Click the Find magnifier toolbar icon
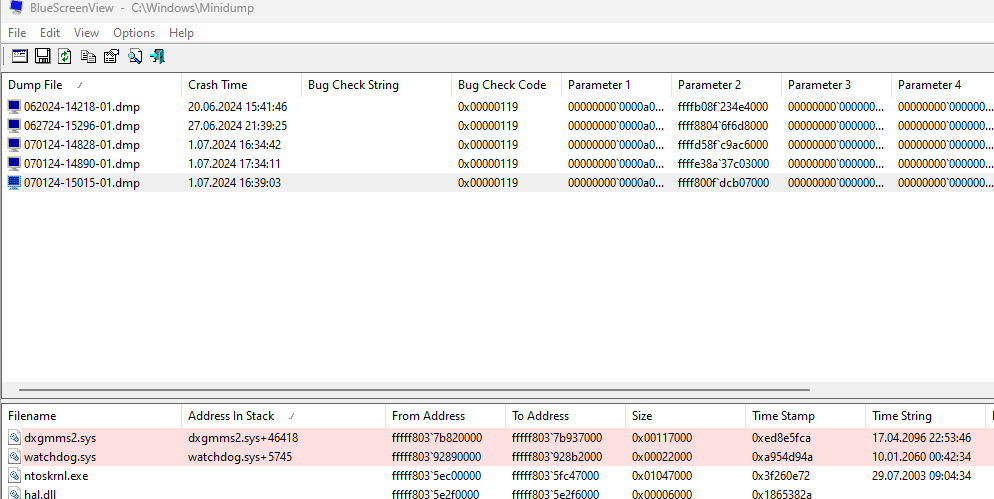The image size is (994, 499). tap(134, 57)
